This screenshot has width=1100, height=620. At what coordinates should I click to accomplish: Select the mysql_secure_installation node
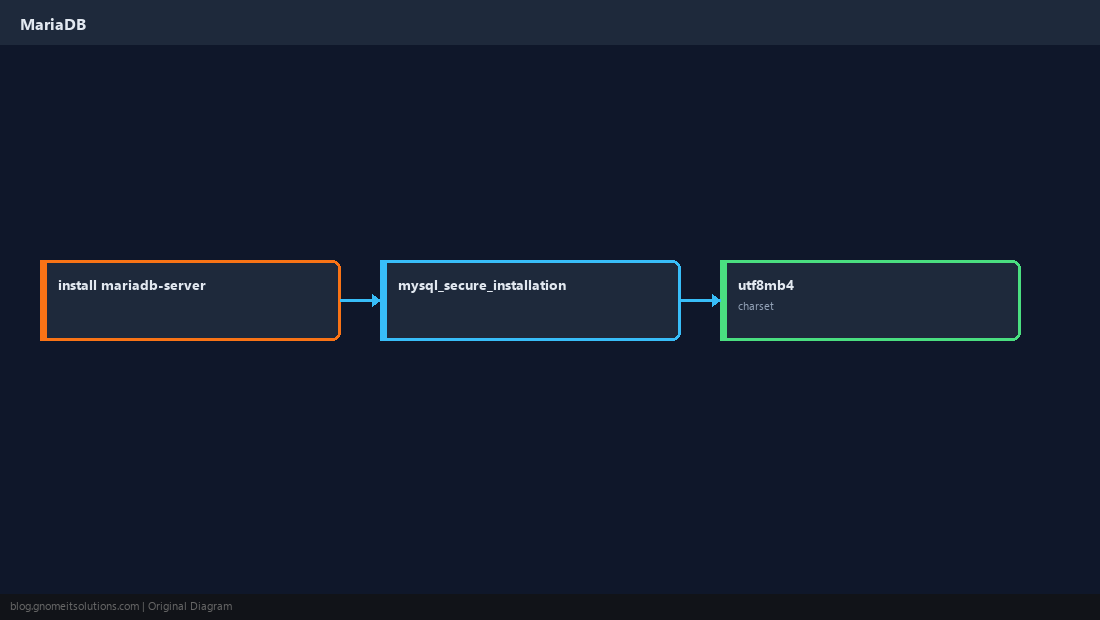coord(530,300)
